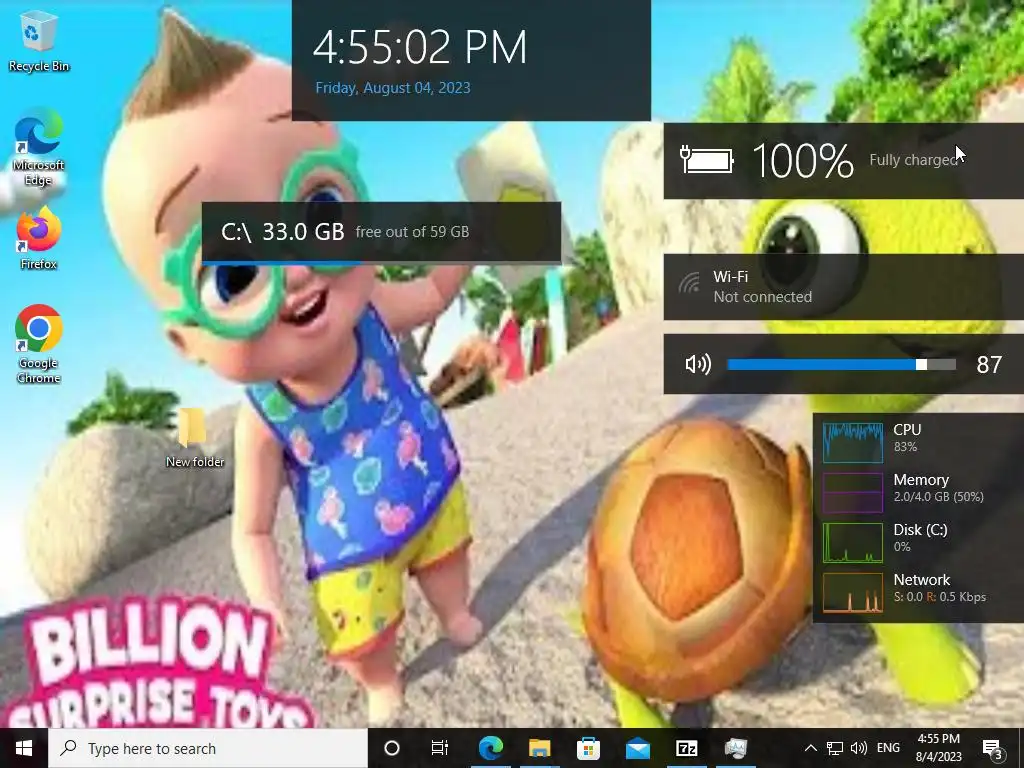Select the New folder desktop icon

point(195,436)
